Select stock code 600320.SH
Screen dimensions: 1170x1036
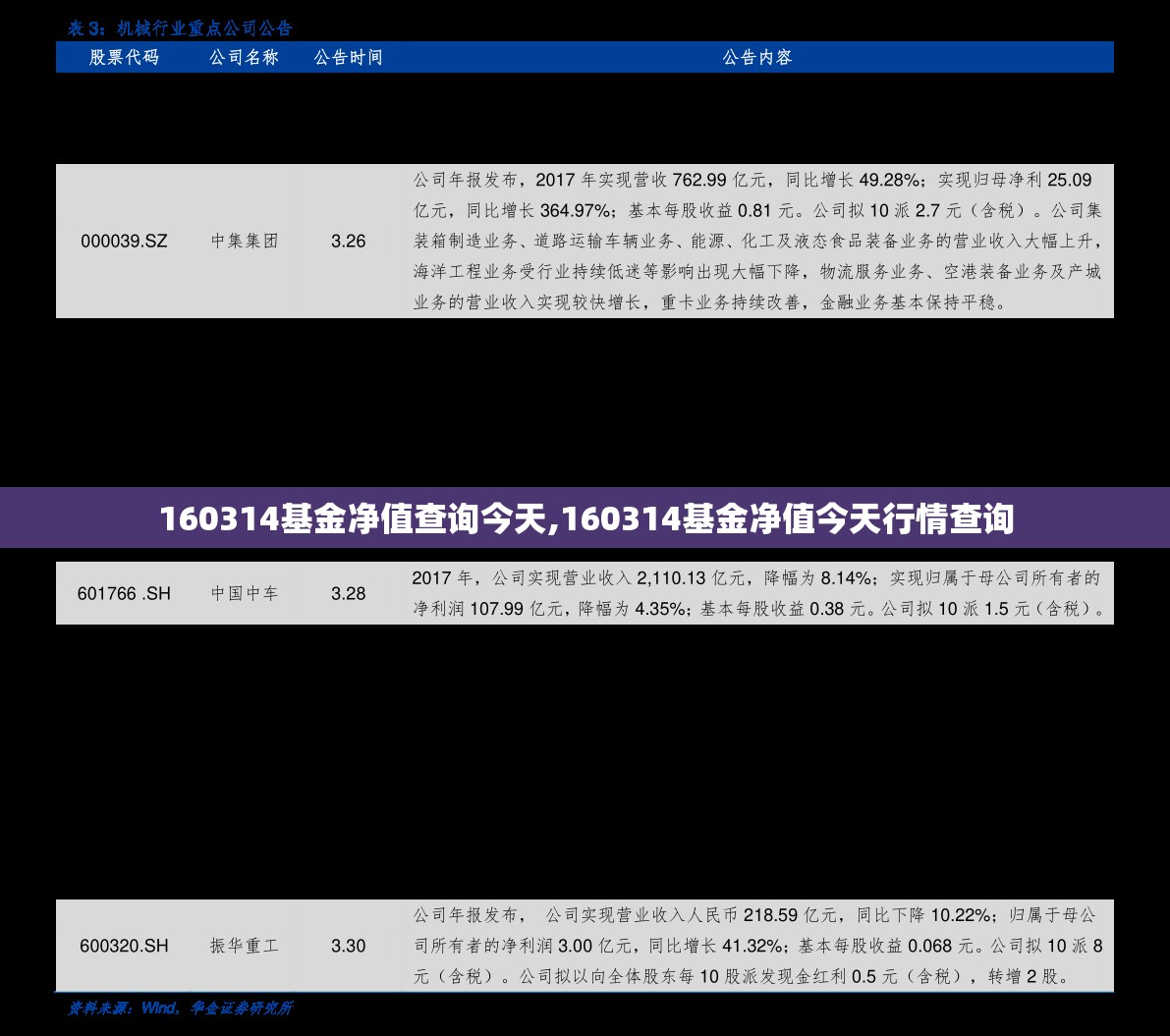click(124, 946)
